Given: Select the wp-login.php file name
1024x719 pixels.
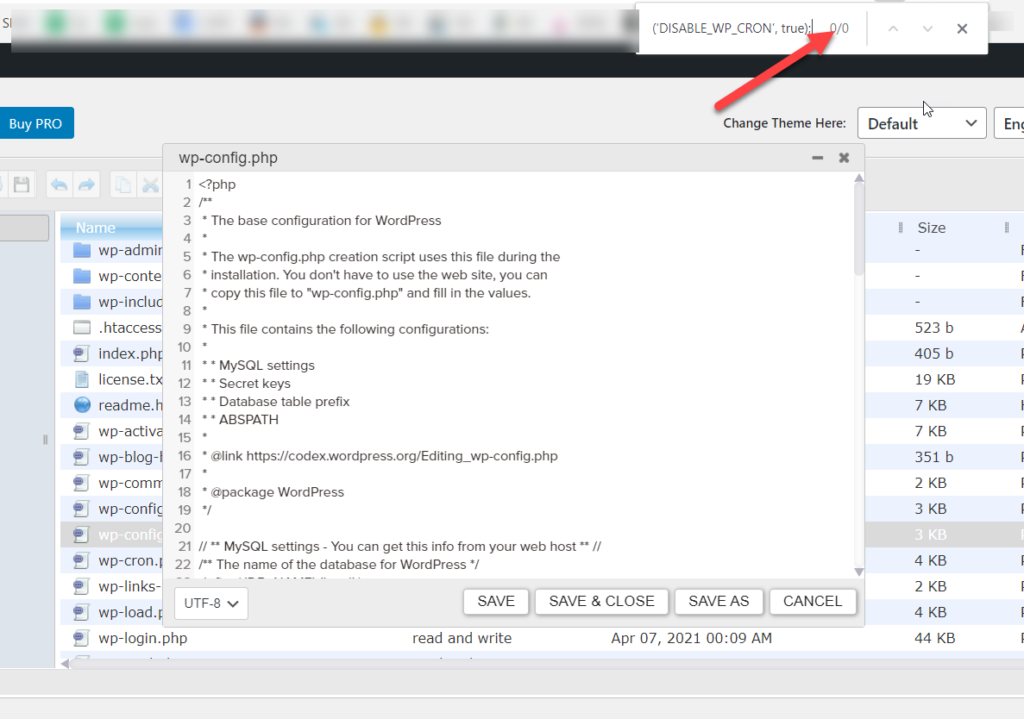Looking at the screenshot, I should coord(142,638).
